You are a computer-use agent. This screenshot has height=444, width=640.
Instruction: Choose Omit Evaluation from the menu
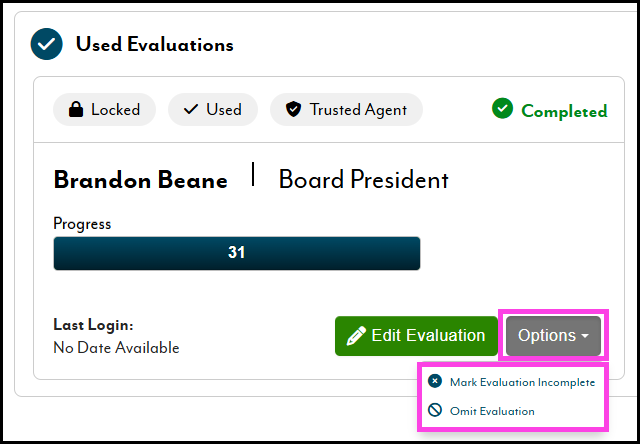point(492,410)
